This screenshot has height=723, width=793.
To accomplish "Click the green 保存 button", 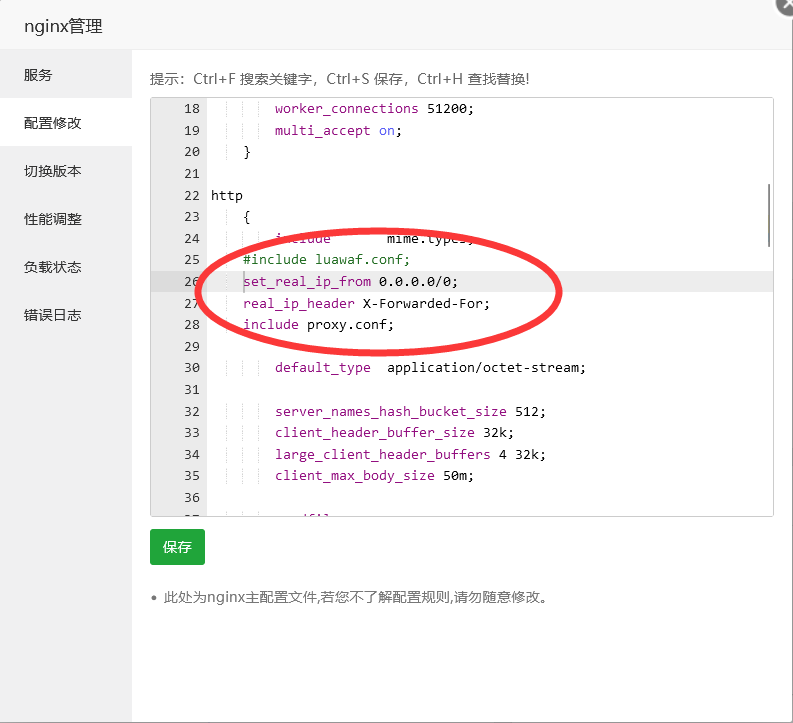I will point(177,547).
